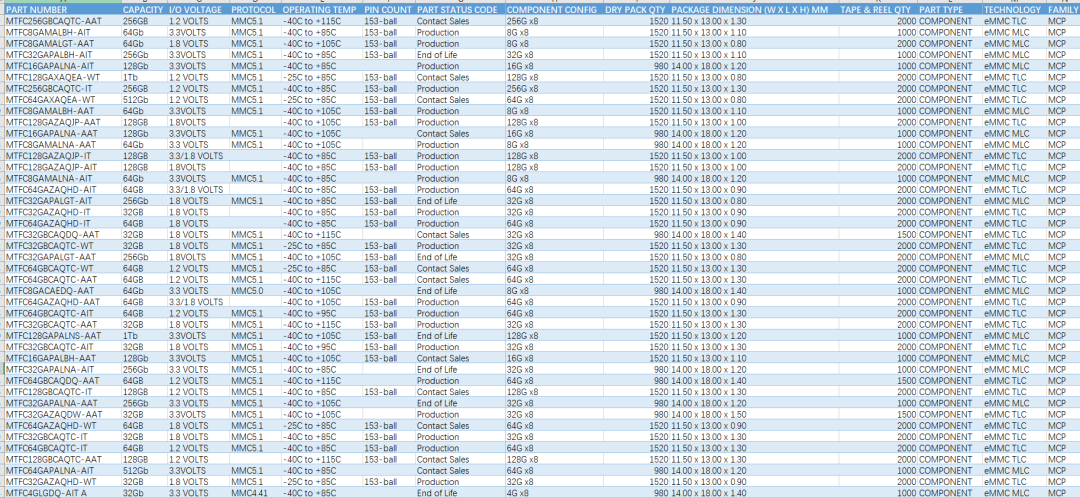Select part number MTFC64GBCAQDQ-AAT

pyautogui.click(x=62, y=380)
